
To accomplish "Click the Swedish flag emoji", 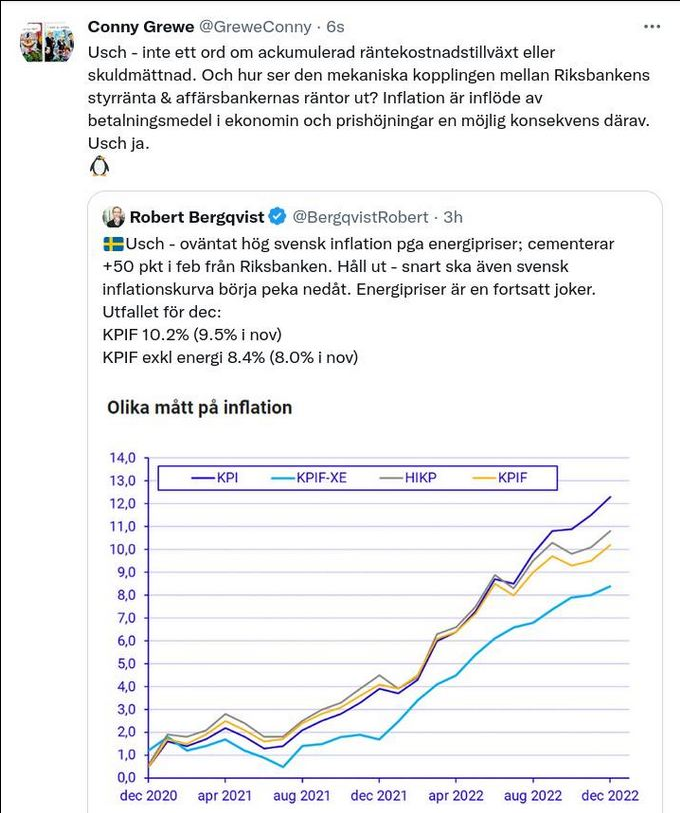I will (x=113, y=244).
